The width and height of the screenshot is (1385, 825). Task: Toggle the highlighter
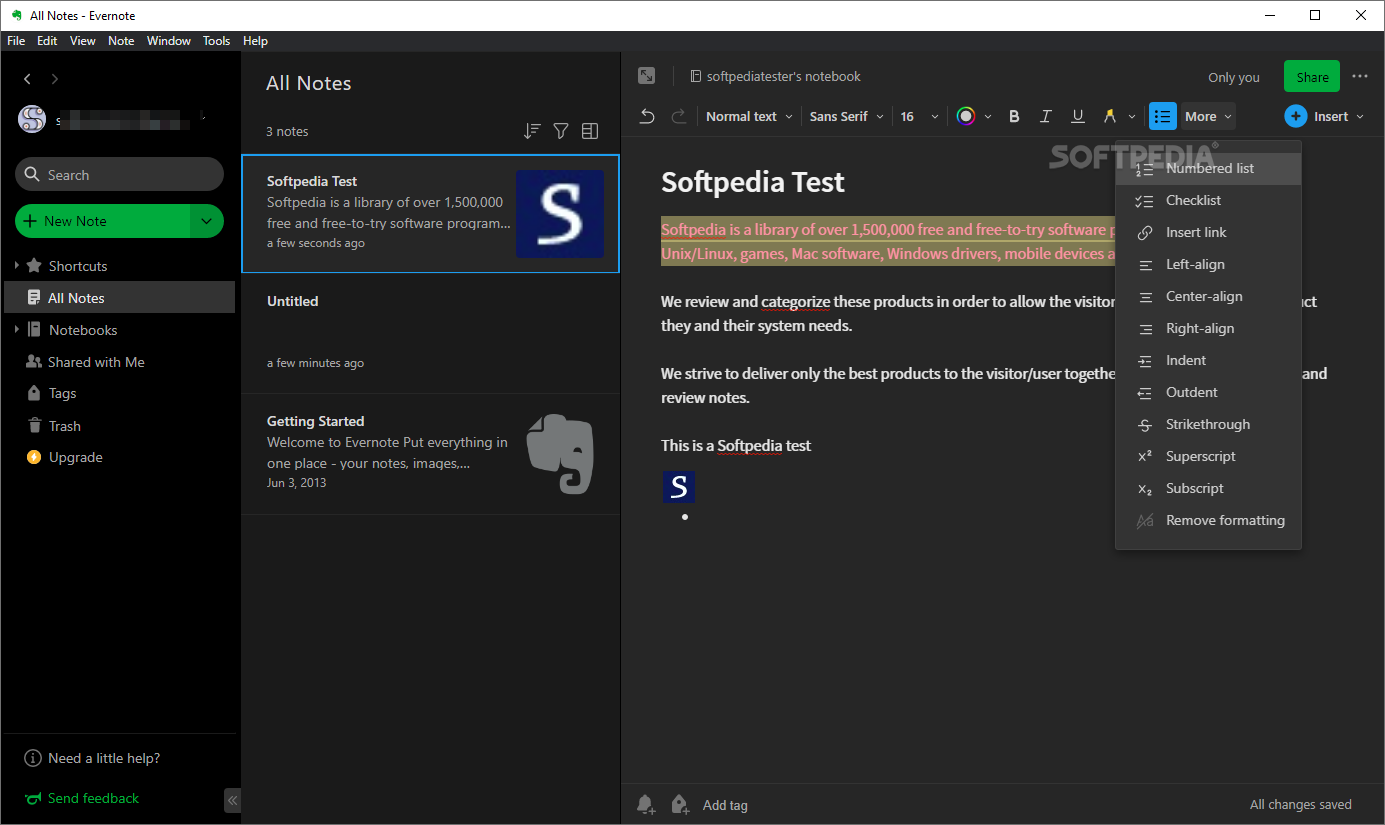click(x=1109, y=116)
